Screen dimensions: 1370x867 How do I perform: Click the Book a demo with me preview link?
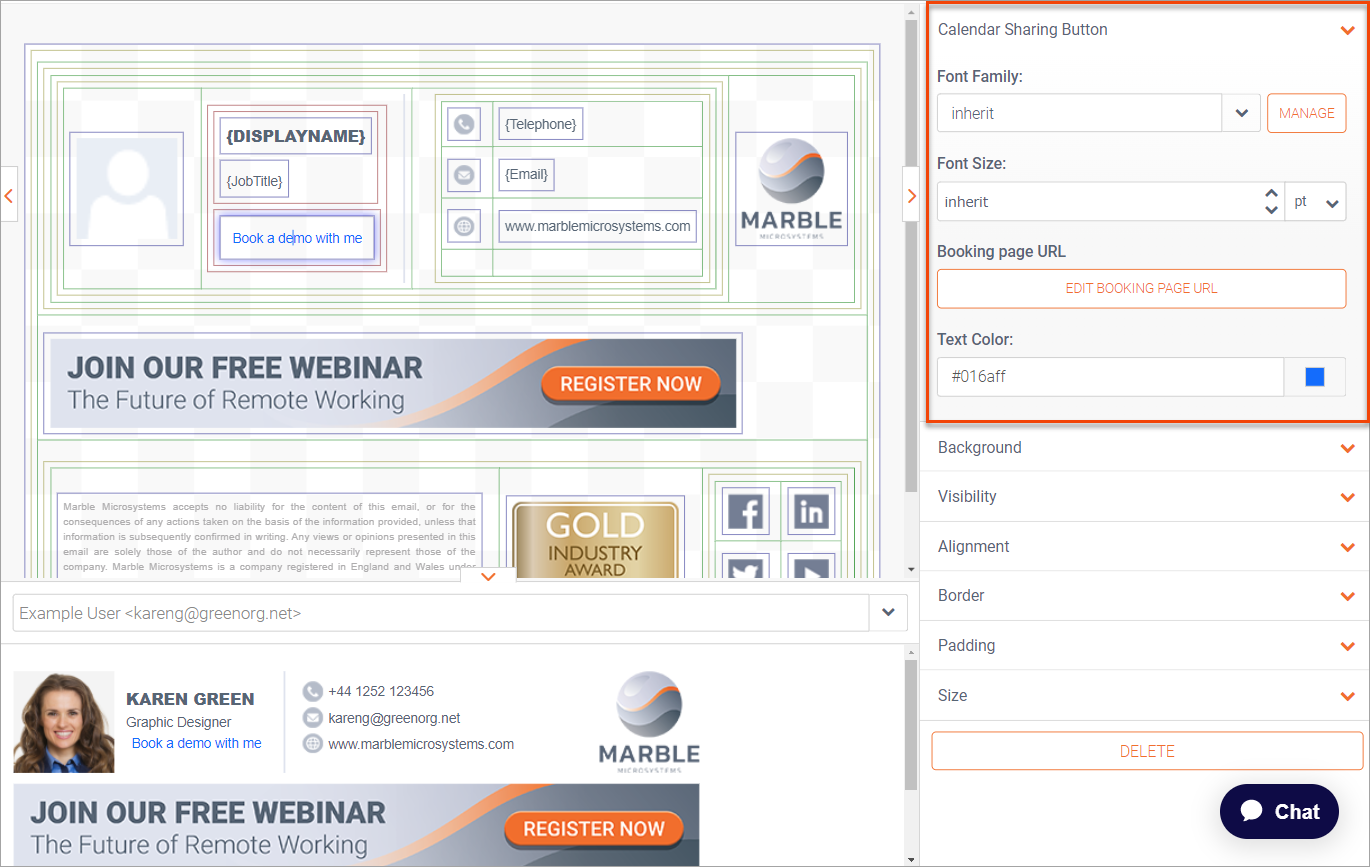197,743
